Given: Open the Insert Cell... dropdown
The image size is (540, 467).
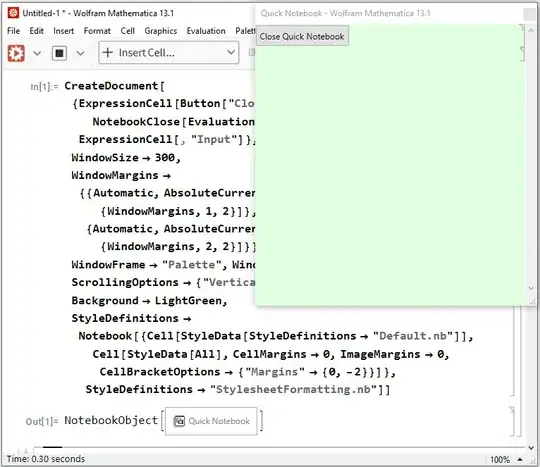Looking at the screenshot, I should point(169,53).
